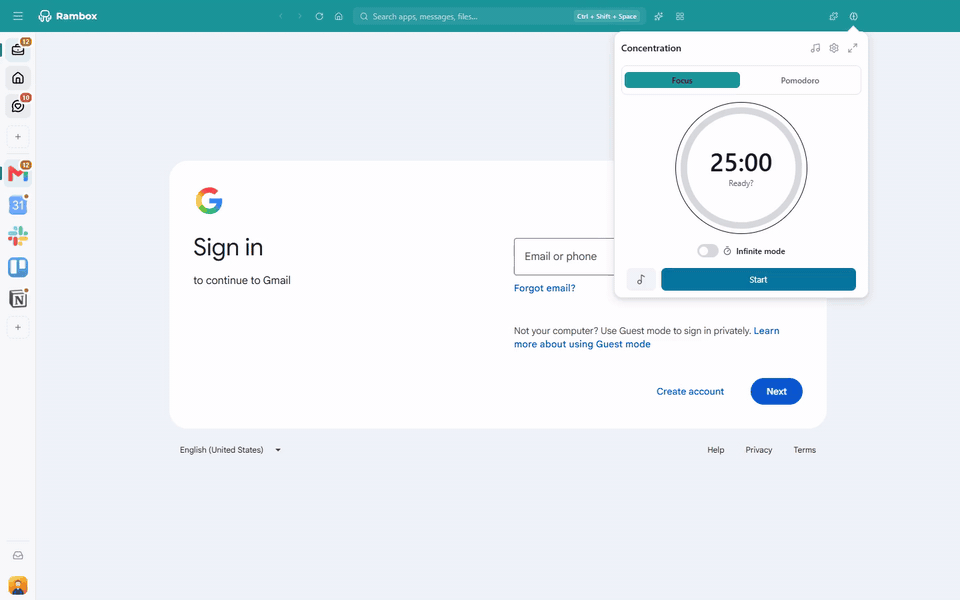Go back with the left arrow
960x600 pixels.
pos(281,17)
